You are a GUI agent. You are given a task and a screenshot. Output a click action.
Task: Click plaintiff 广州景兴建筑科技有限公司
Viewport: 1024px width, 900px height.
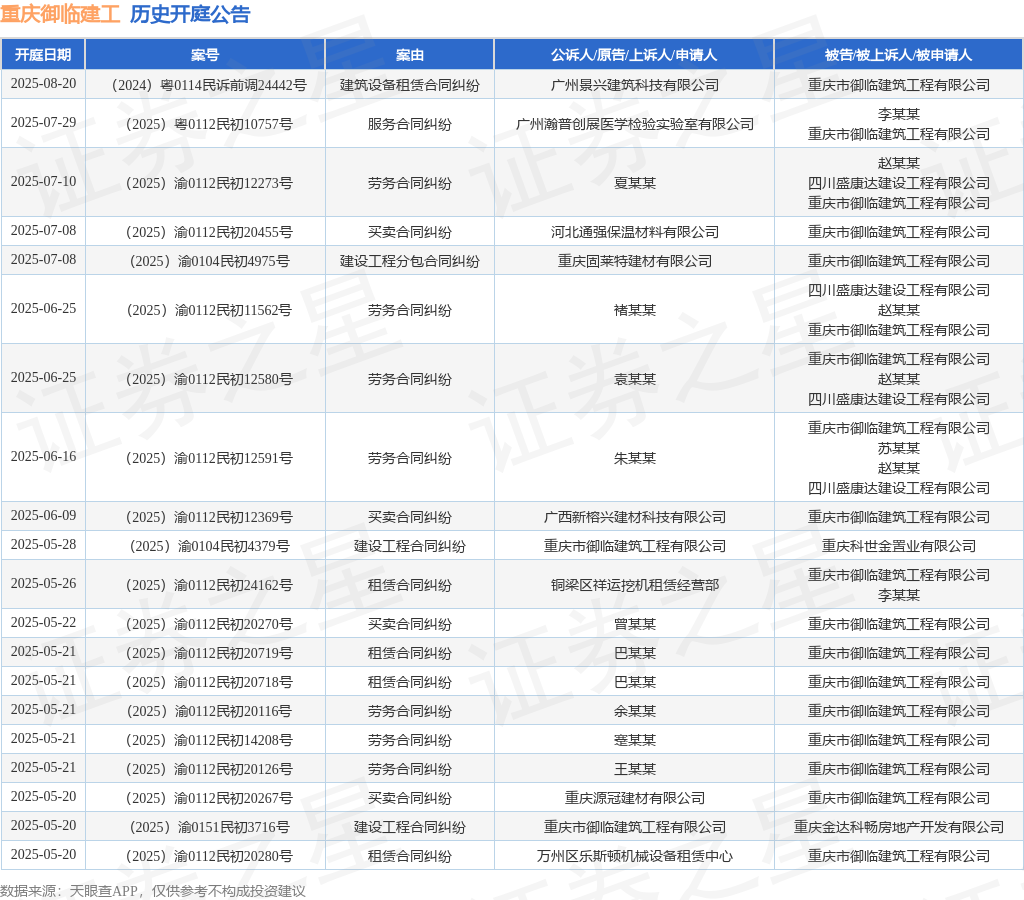(x=635, y=85)
